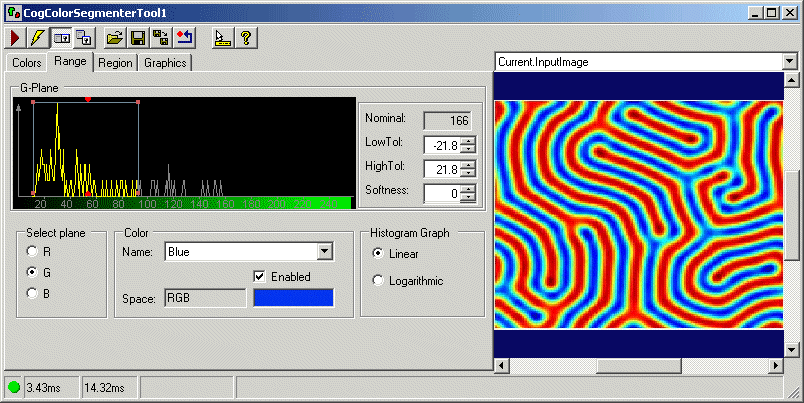The width and height of the screenshot is (804, 403).
Task: Choose Logarithmic histogram graph option
Action: click(x=378, y=281)
